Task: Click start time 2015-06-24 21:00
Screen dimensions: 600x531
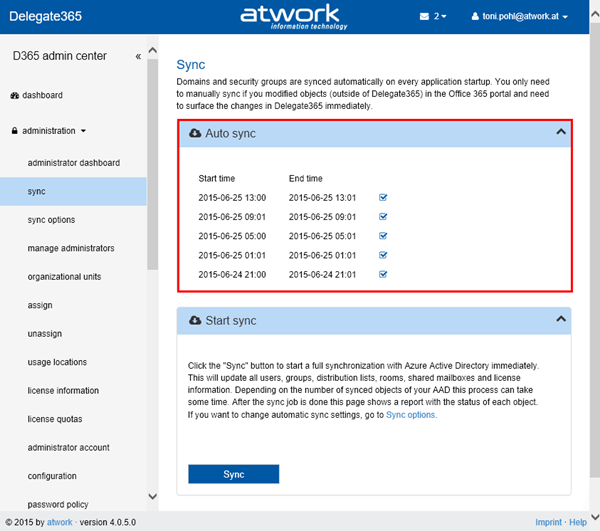Action: click(x=232, y=274)
